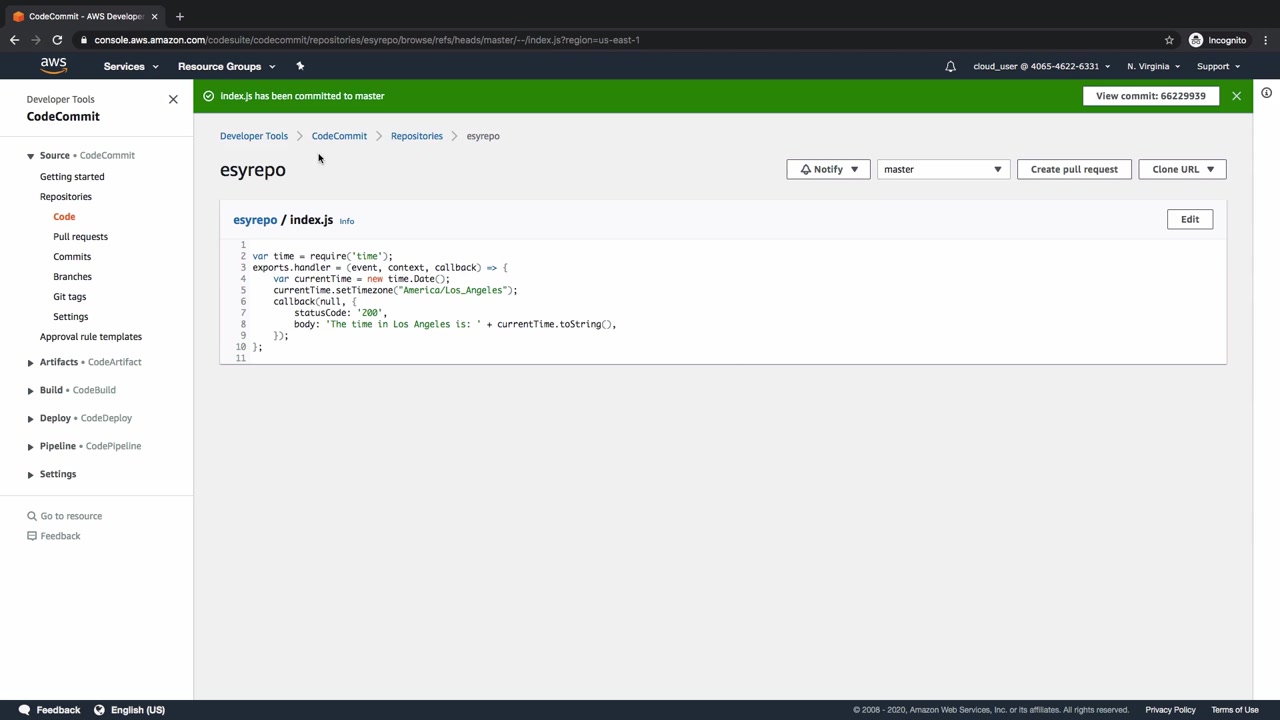1280x720 pixels.
Task: Close the CodeCommit browser tab
Action: tap(154, 16)
